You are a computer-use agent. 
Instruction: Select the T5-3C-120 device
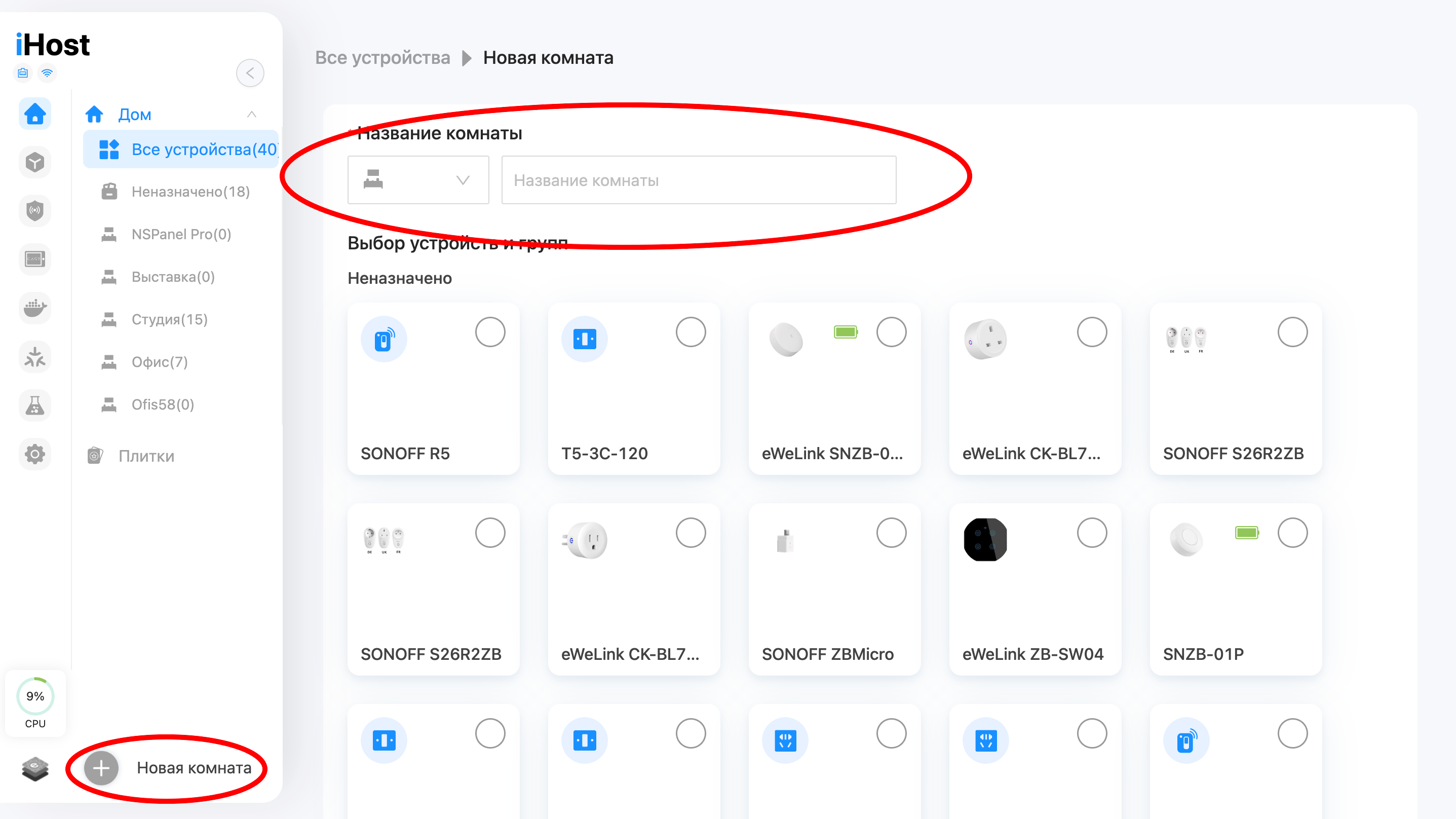tap(691, 332)
